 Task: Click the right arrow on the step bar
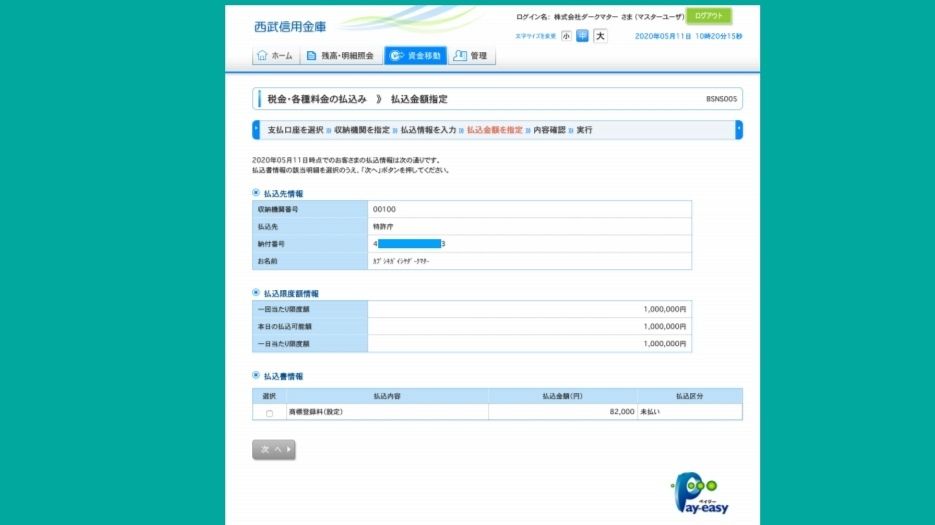[x=739, y=130]
